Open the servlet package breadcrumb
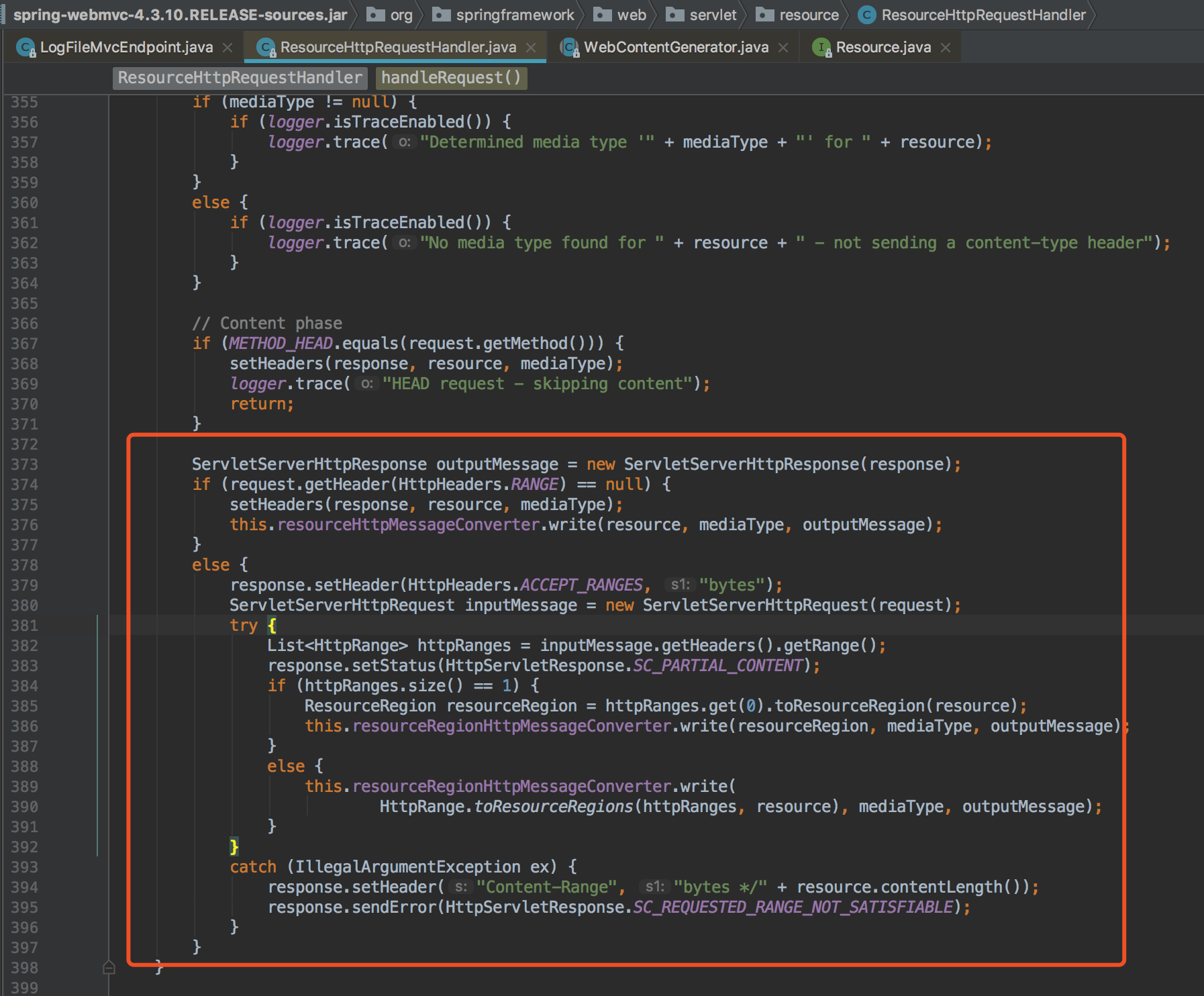 [x=713, y=15]
